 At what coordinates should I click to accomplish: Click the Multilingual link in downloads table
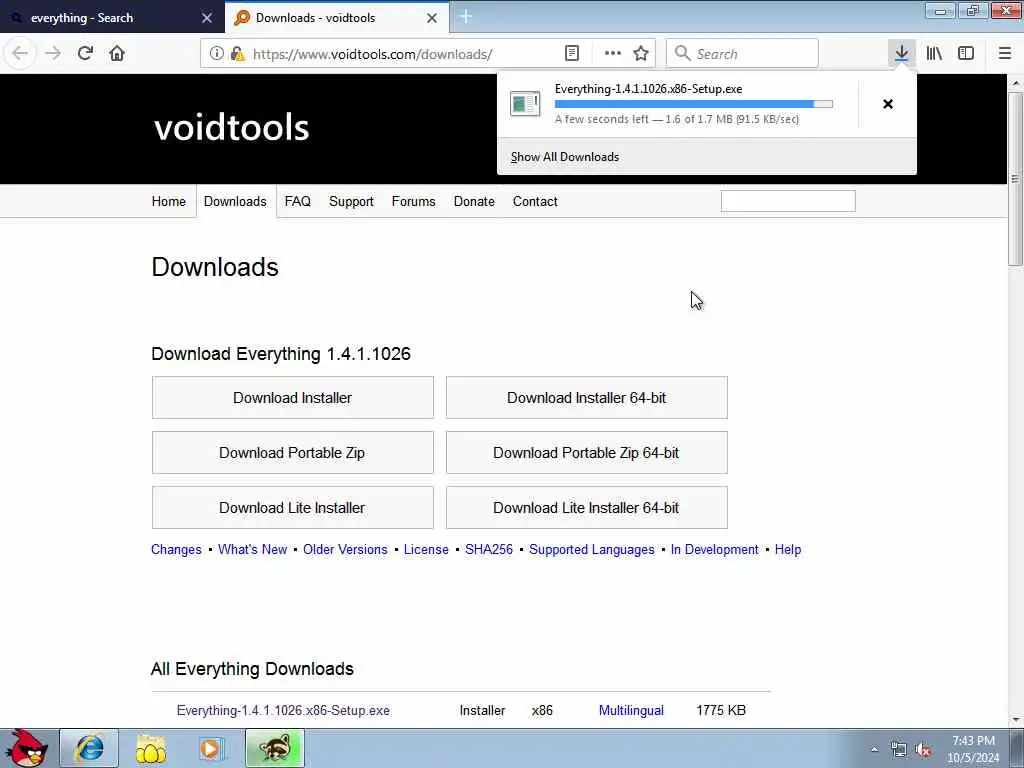point(632,711)
